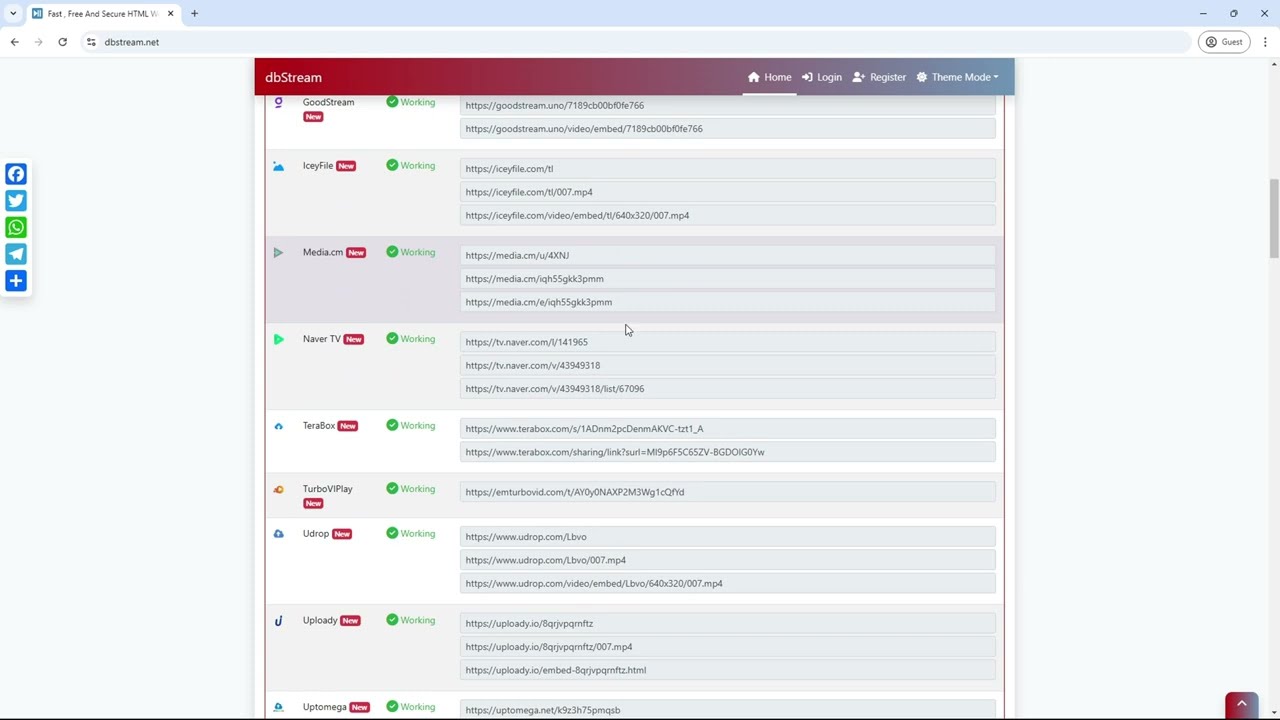The image size is (1280, 720).
Task: Select the https://www.udrop.com/Lbvo URL
Action: point(728,537)
